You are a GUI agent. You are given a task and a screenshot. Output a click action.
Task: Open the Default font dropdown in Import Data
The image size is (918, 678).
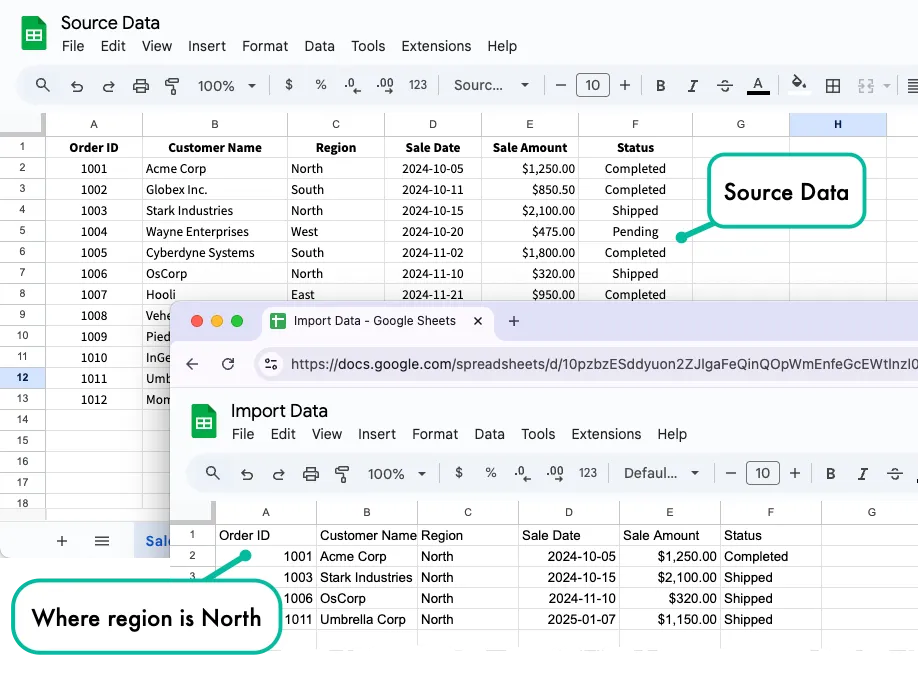pyautogui.click(x=661, y=474)
